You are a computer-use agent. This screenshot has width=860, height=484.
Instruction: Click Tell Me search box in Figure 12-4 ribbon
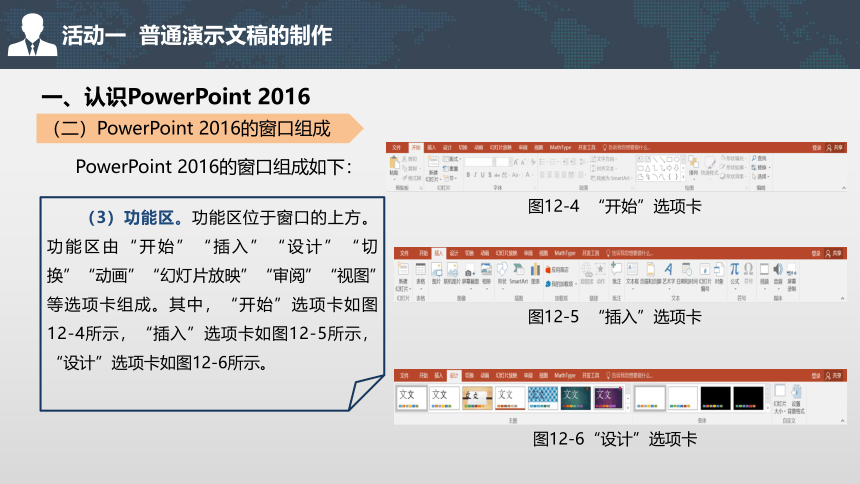point(625,148)
